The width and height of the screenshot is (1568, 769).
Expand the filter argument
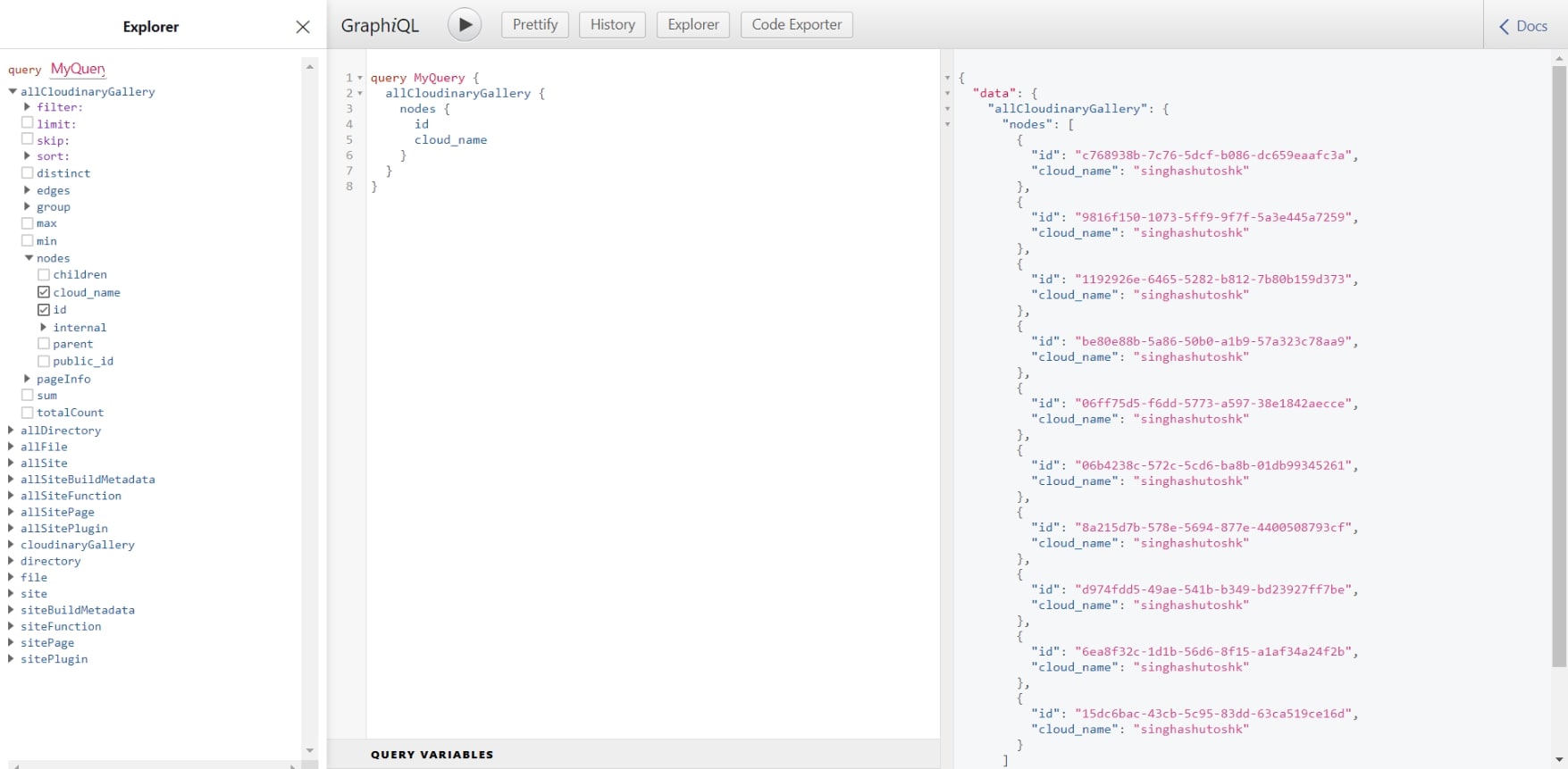pyautogui.click(x=28, y=106)
